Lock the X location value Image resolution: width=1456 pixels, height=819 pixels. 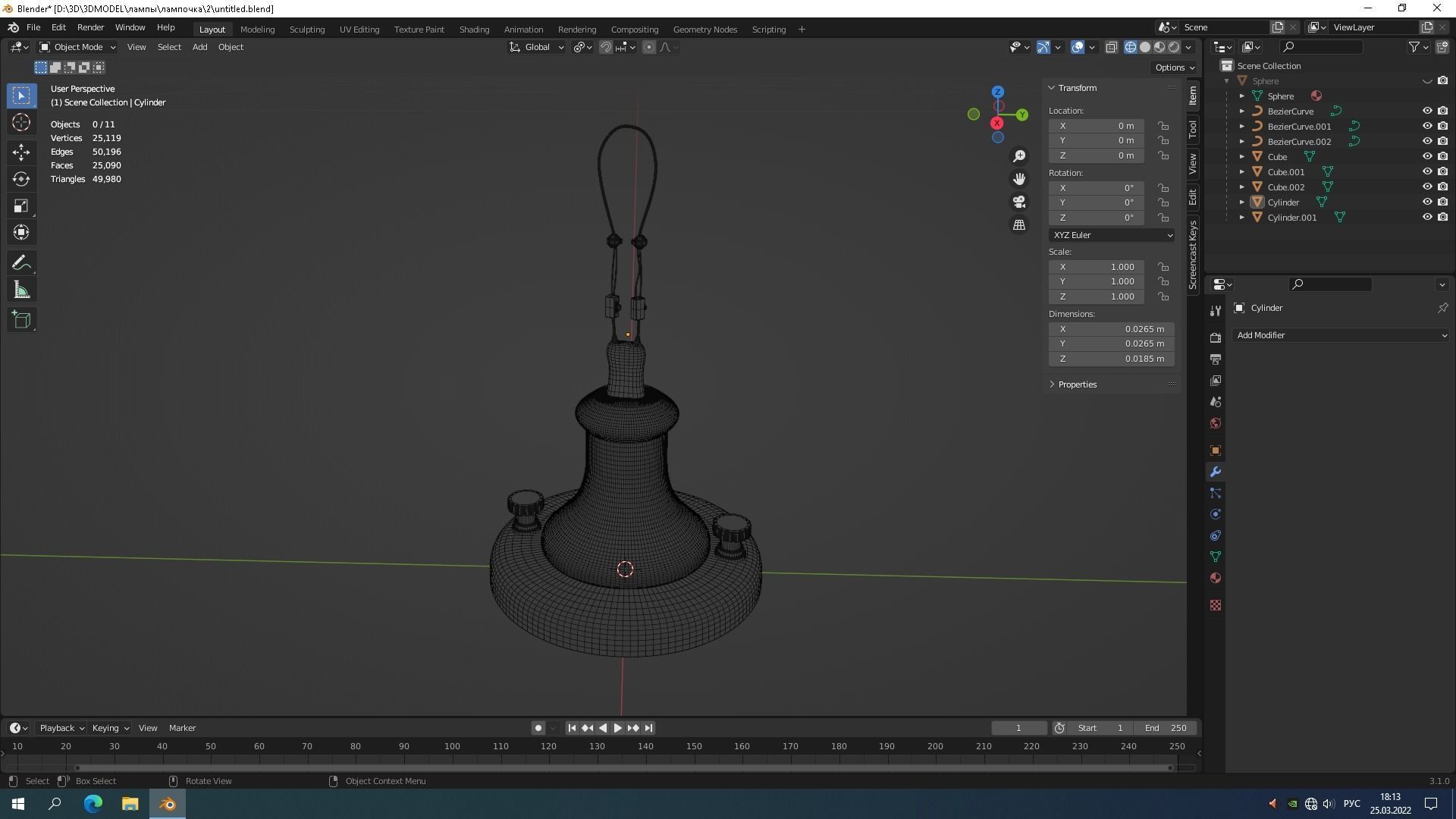[x=1163, y=126]
